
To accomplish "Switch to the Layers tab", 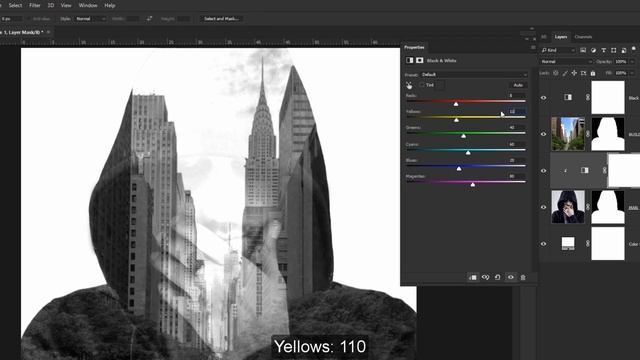I will pos(560,37).
